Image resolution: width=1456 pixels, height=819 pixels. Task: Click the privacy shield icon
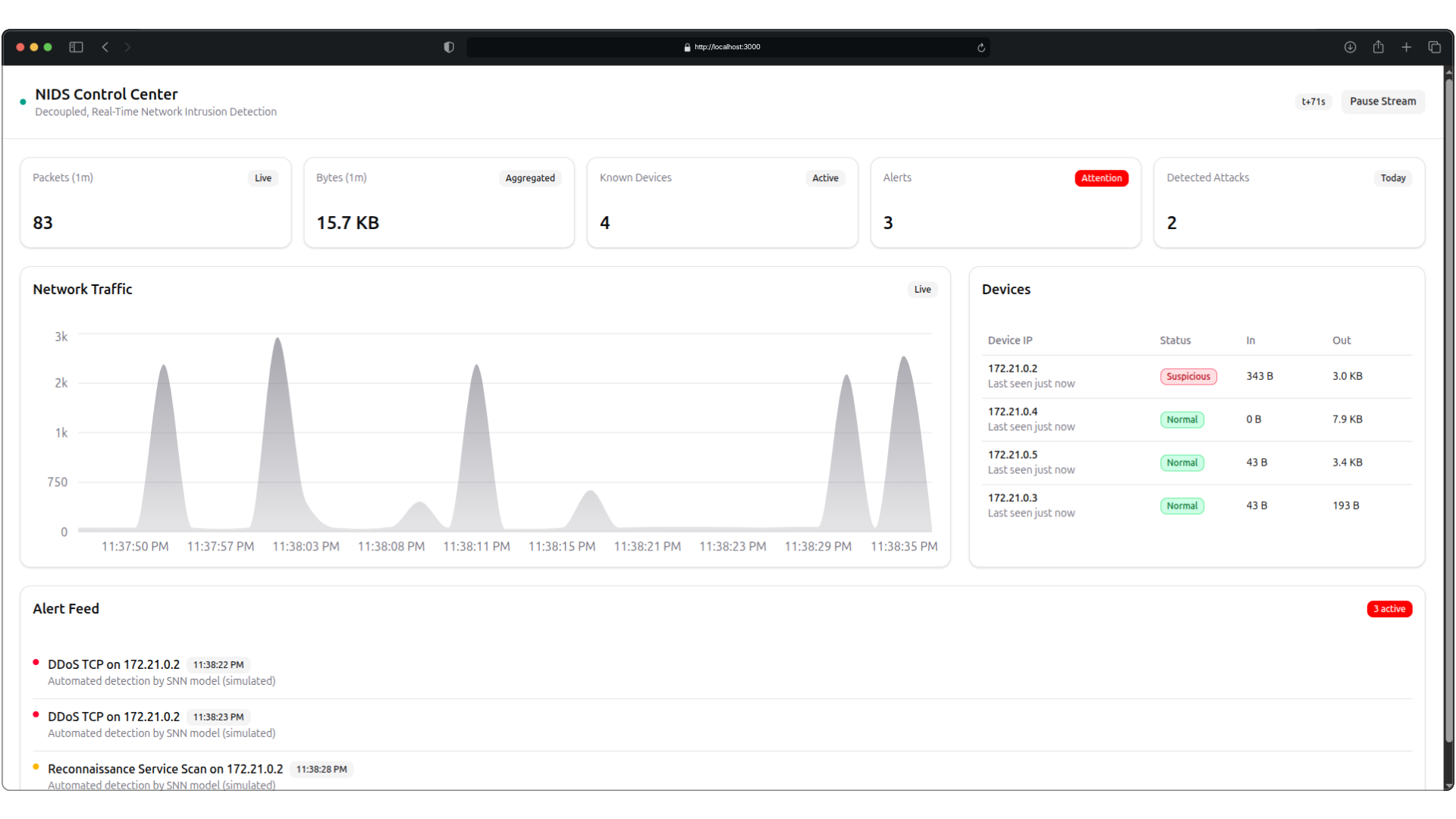click(x=449, y=47)
